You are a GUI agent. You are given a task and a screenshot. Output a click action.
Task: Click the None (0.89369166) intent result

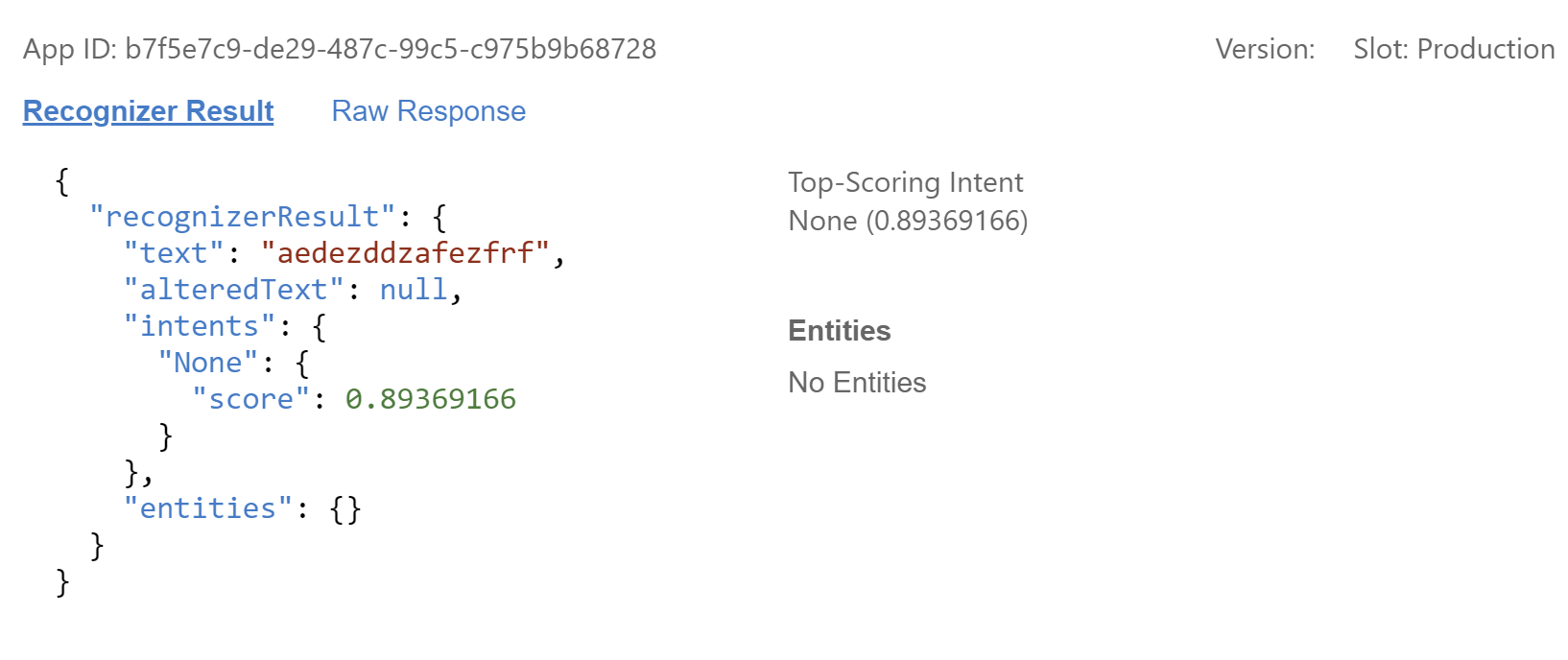pyautogui.click(x=908, y=220)
